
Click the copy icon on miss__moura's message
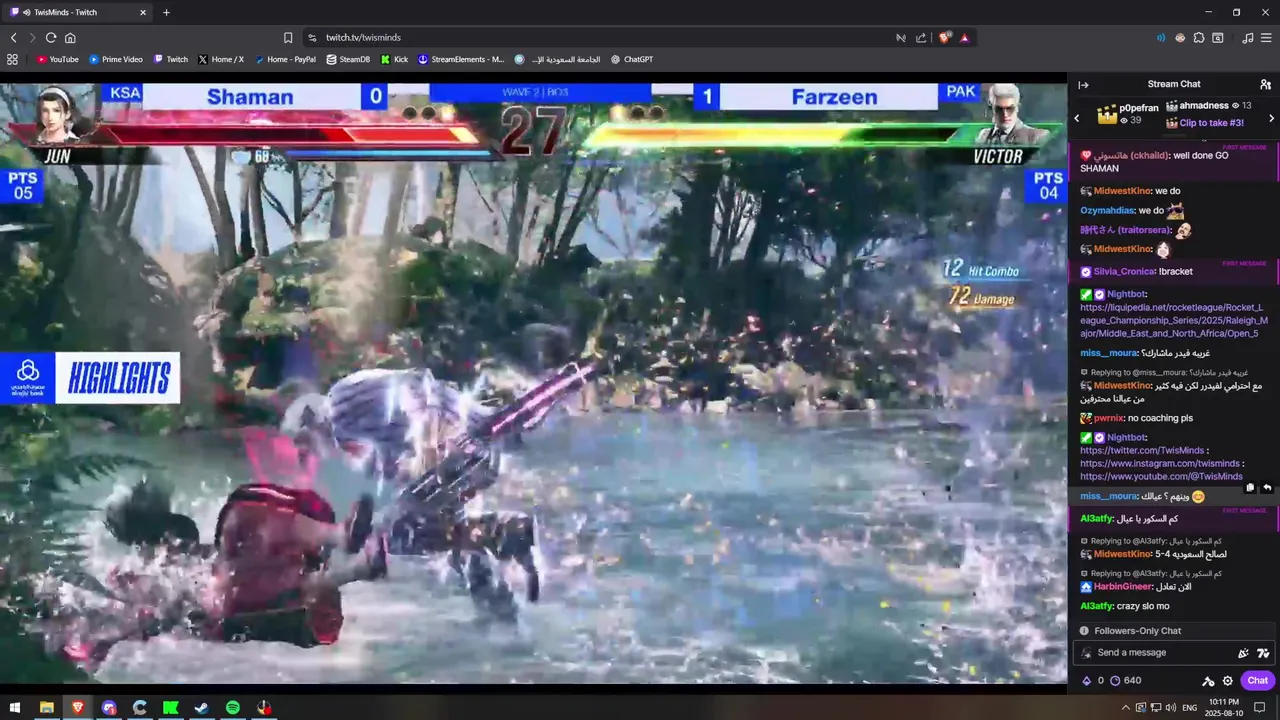pos(1250,488)
